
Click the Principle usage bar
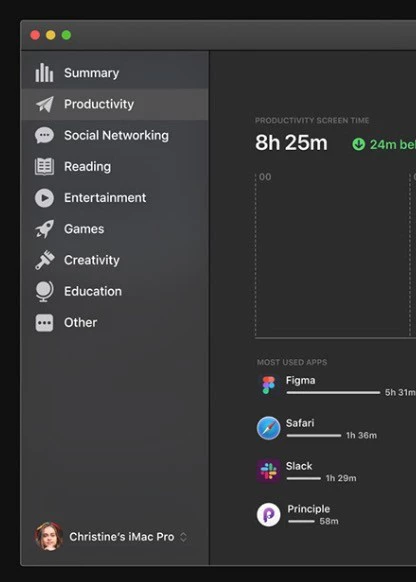[x=301, y=521]
